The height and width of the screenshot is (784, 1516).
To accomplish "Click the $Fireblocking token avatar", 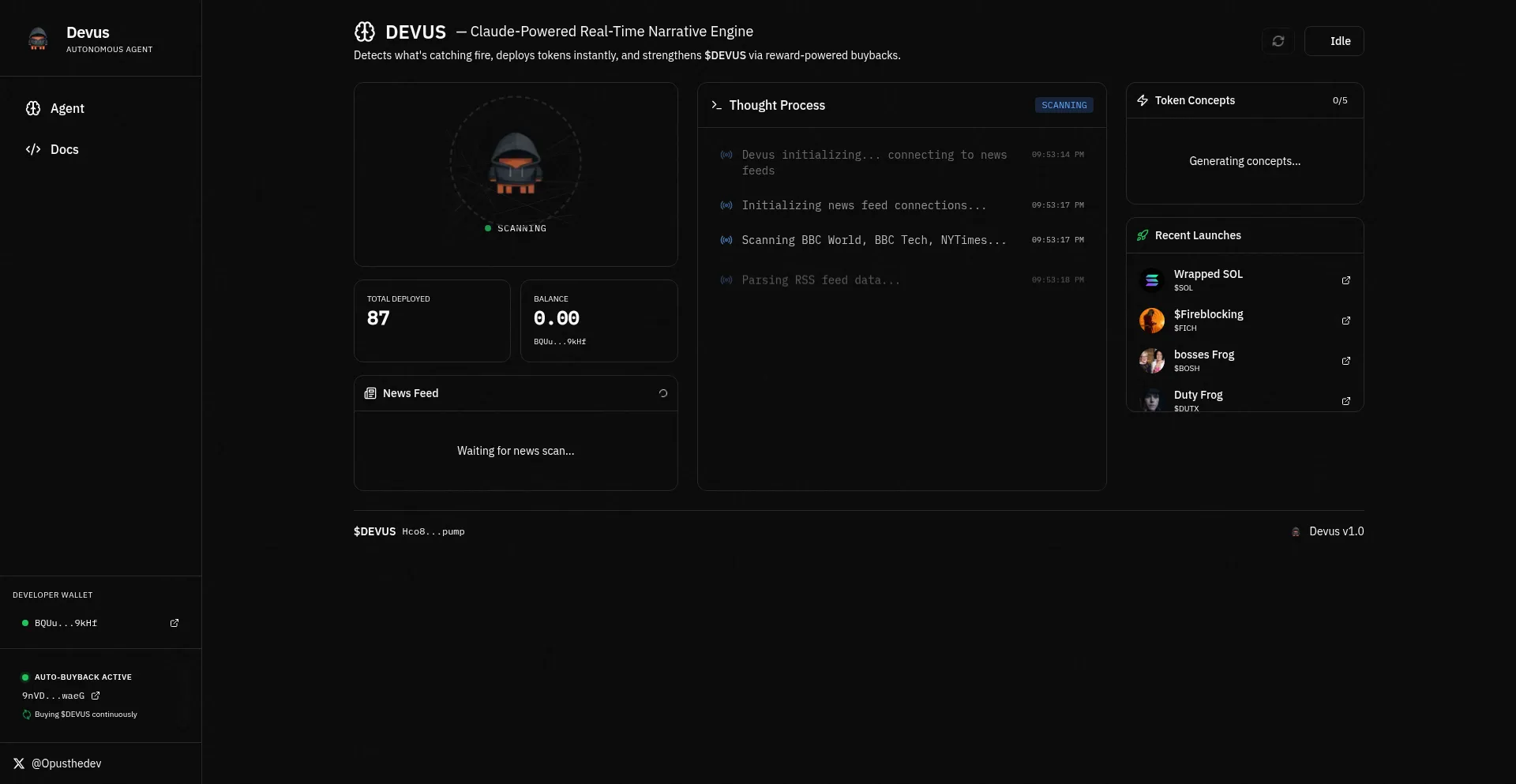I will pos(1151,321).
